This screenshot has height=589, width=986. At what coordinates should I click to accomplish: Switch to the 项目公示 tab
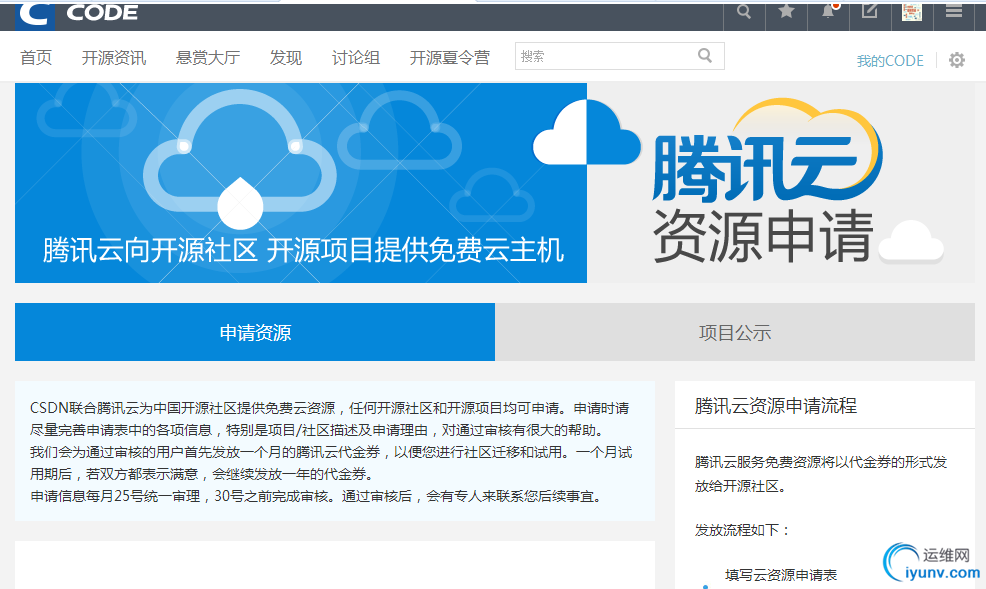(x=735, y=332)
